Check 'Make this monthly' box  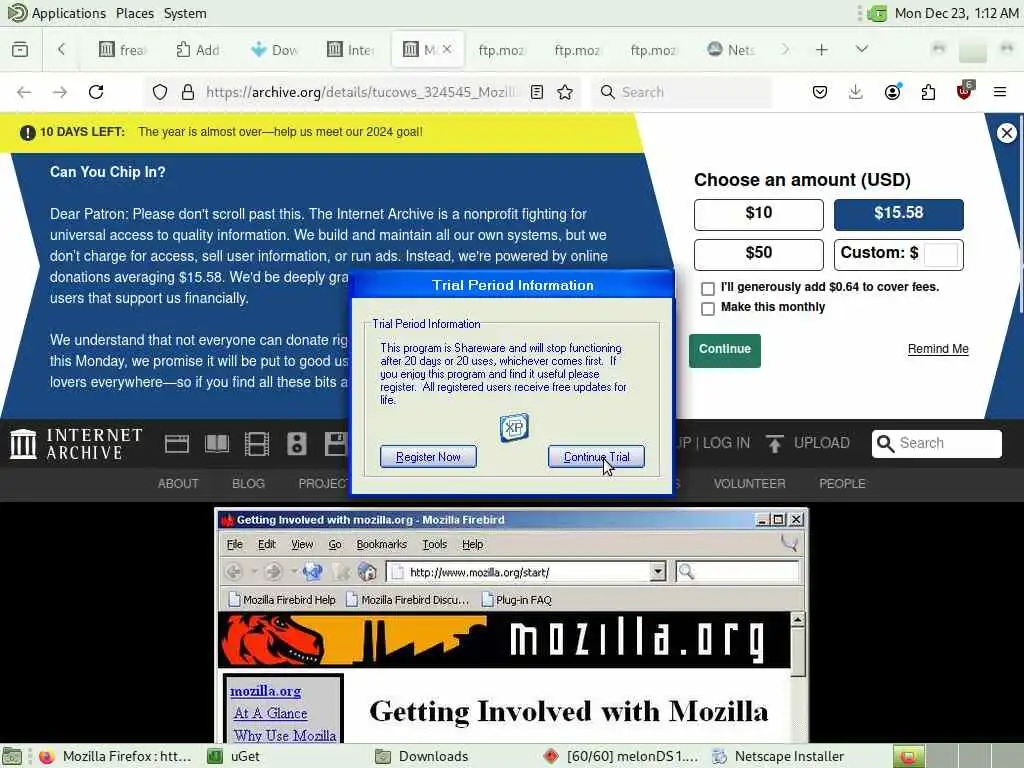[x=707, y=309]
